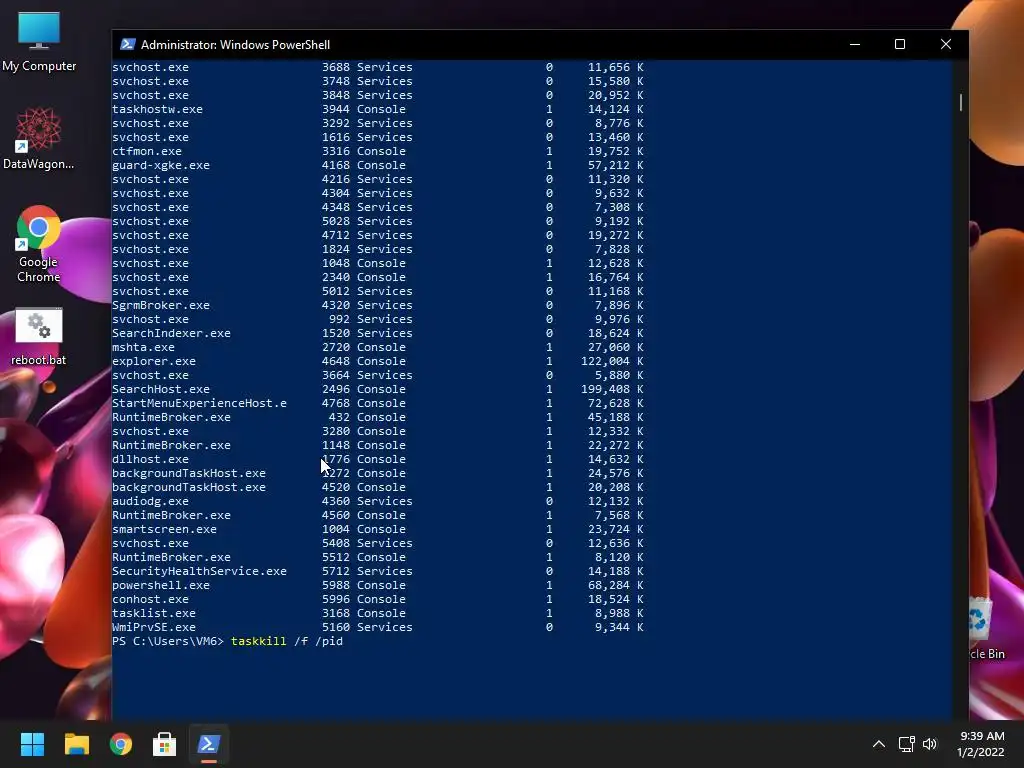Image resolution: width=1024 pixels, height=768 pixels.
Task: Click the PowerShell vertical scrollbar thumb
Action: tap(961, 103)
